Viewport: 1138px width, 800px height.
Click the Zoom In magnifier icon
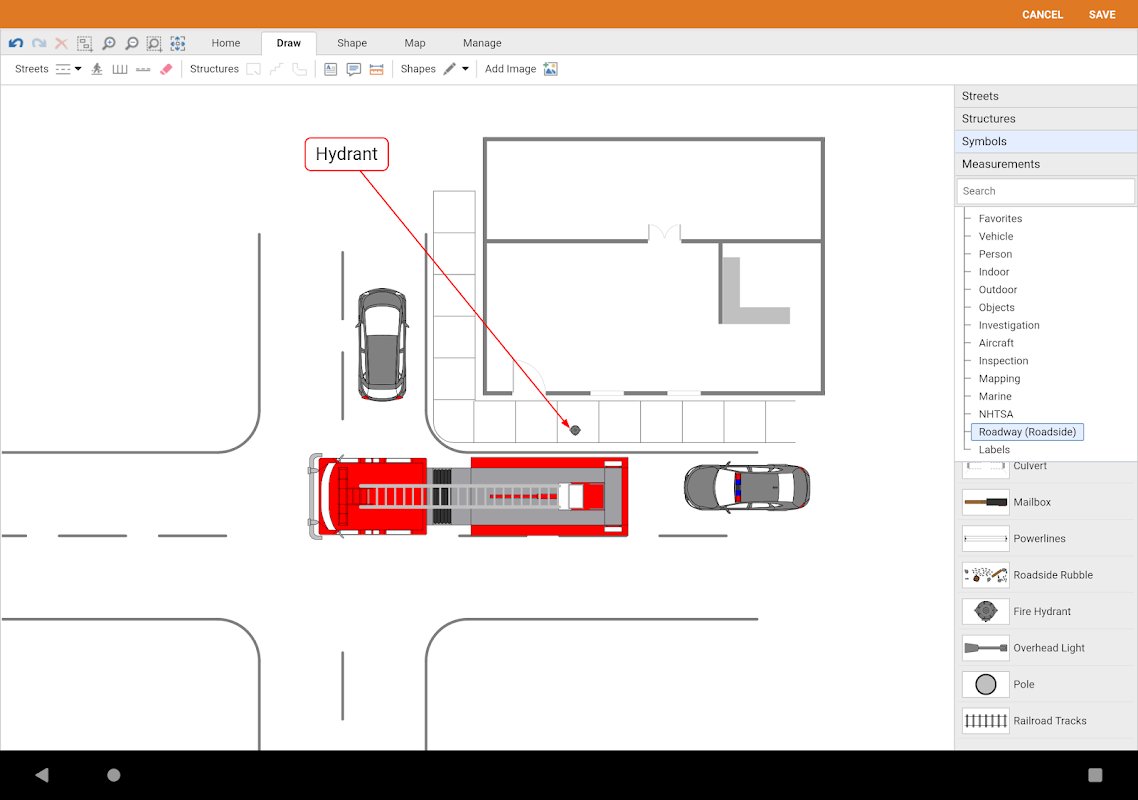click(108, 43)
